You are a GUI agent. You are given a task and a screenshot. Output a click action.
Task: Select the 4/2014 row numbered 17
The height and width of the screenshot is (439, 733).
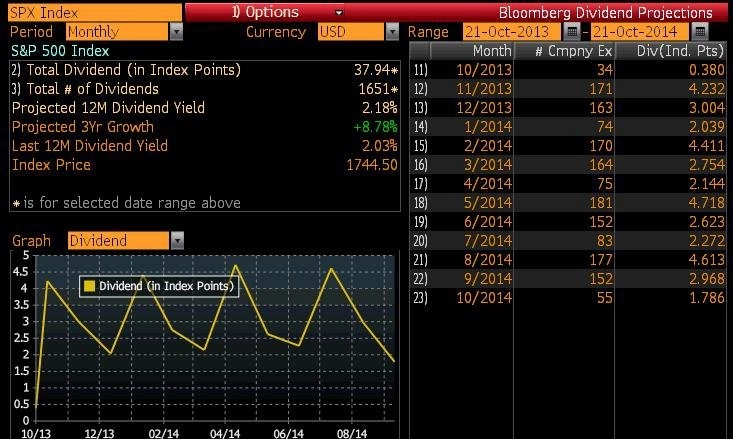[568, 184]
